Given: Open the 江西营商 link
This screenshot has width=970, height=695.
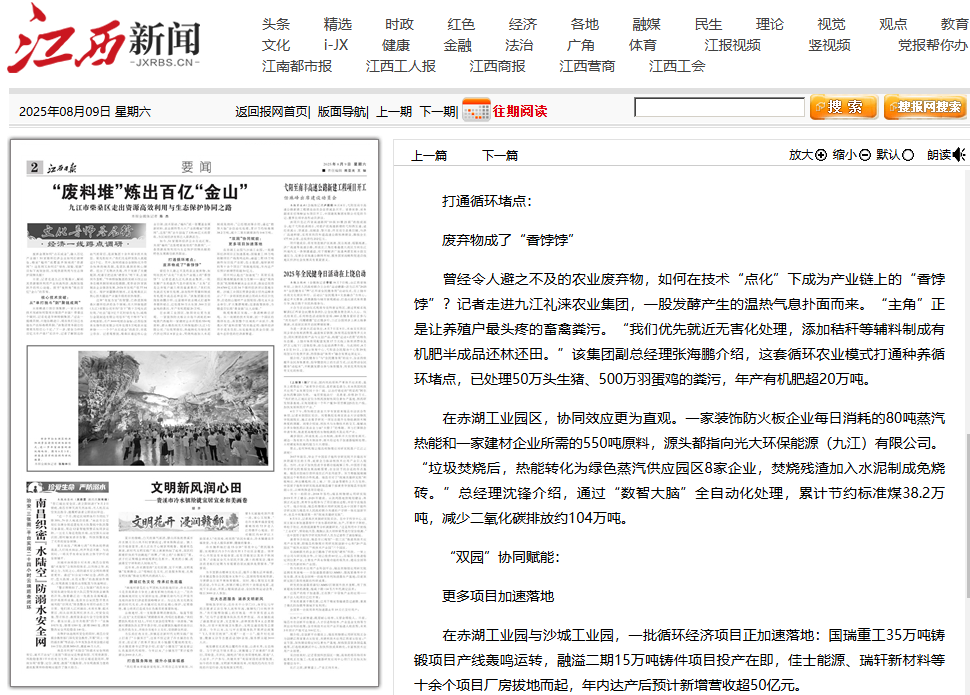Looking at the screenshot, I should tap(587, 66).
